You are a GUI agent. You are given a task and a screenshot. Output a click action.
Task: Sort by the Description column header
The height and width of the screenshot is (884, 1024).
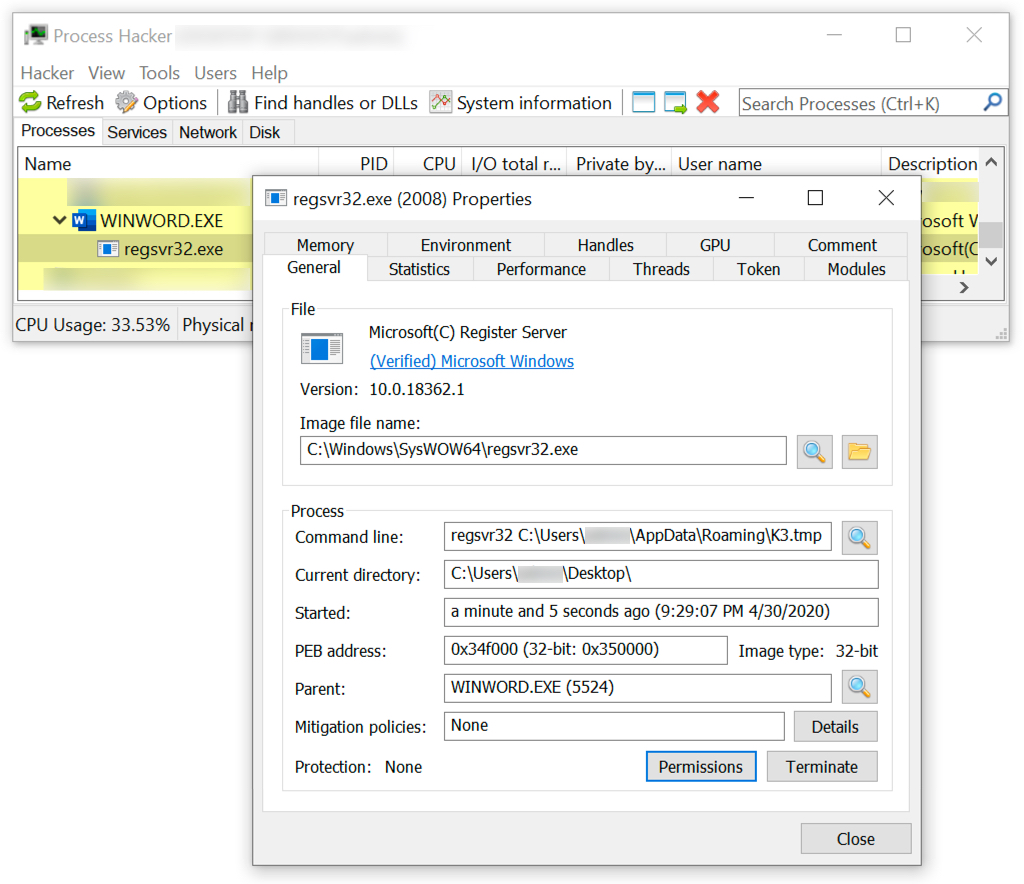coord(931,164)
